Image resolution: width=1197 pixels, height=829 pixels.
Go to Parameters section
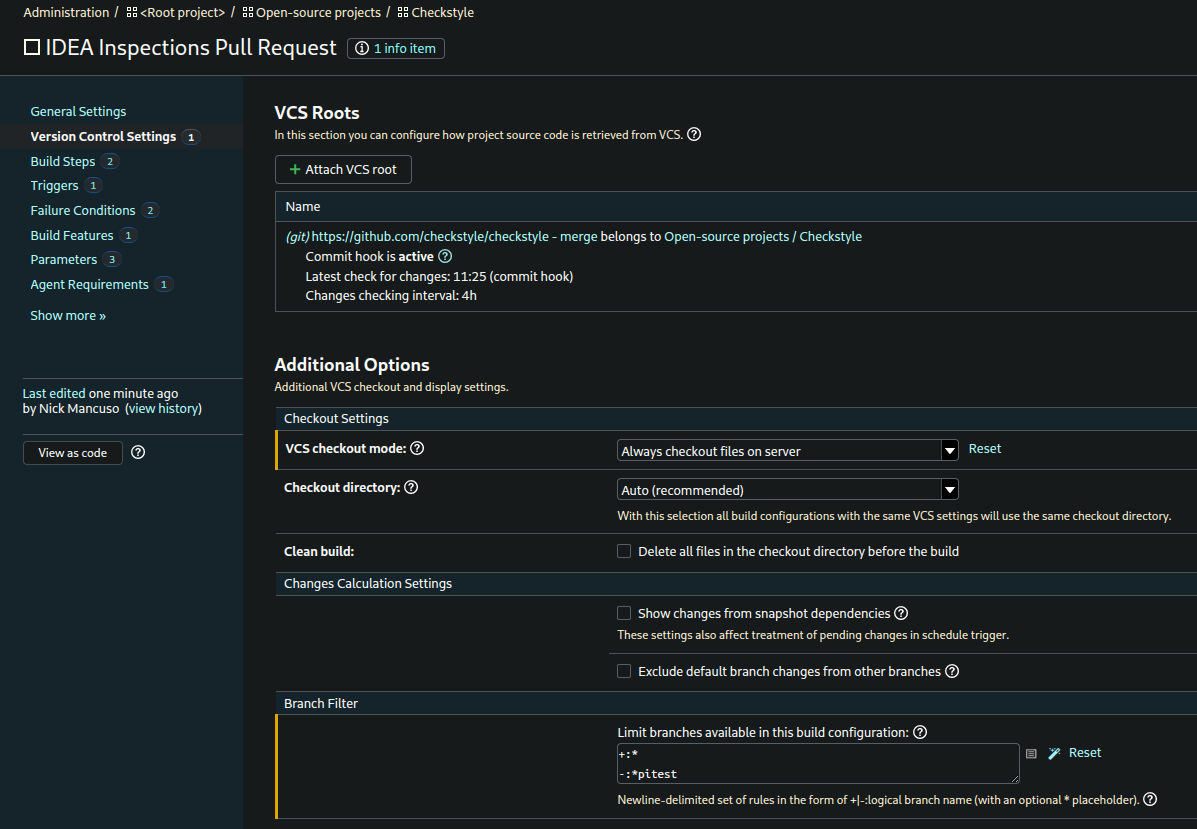[63, 260]
